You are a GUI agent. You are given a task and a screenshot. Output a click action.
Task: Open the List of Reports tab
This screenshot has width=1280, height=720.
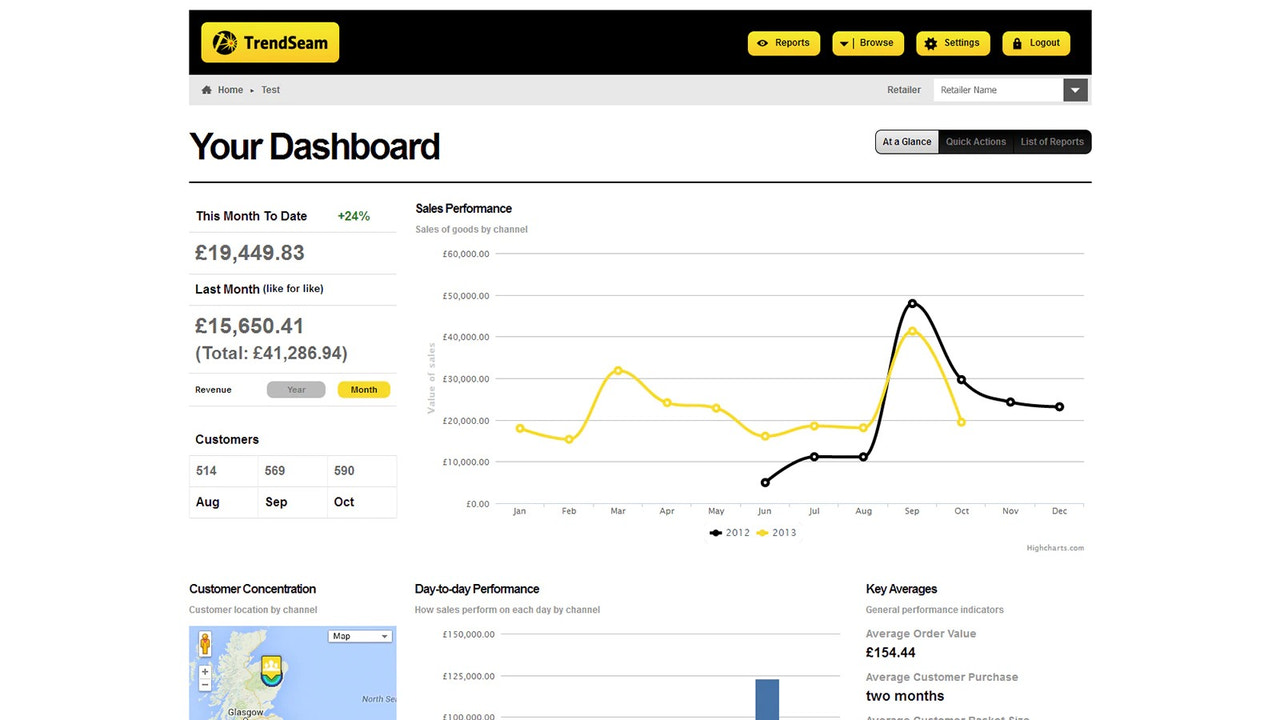(x=1052, y=141)
